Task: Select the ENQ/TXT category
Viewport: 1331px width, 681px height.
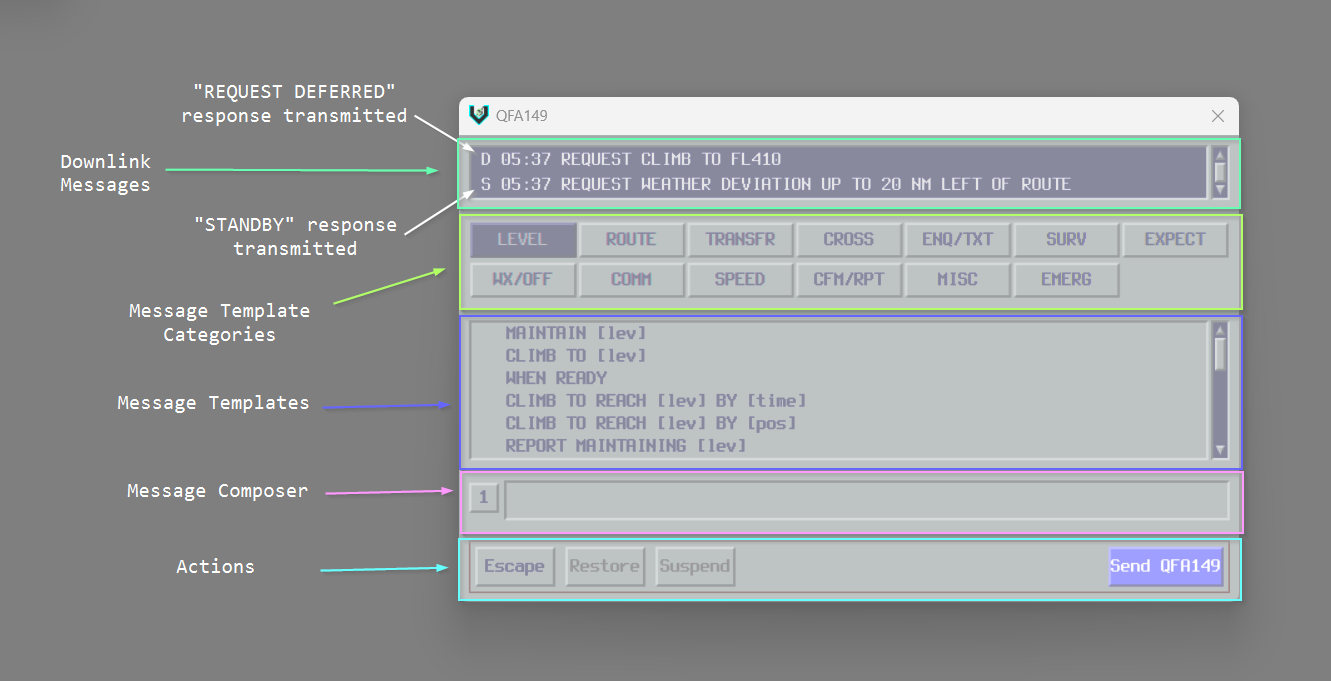Action: tap(958, 239)
